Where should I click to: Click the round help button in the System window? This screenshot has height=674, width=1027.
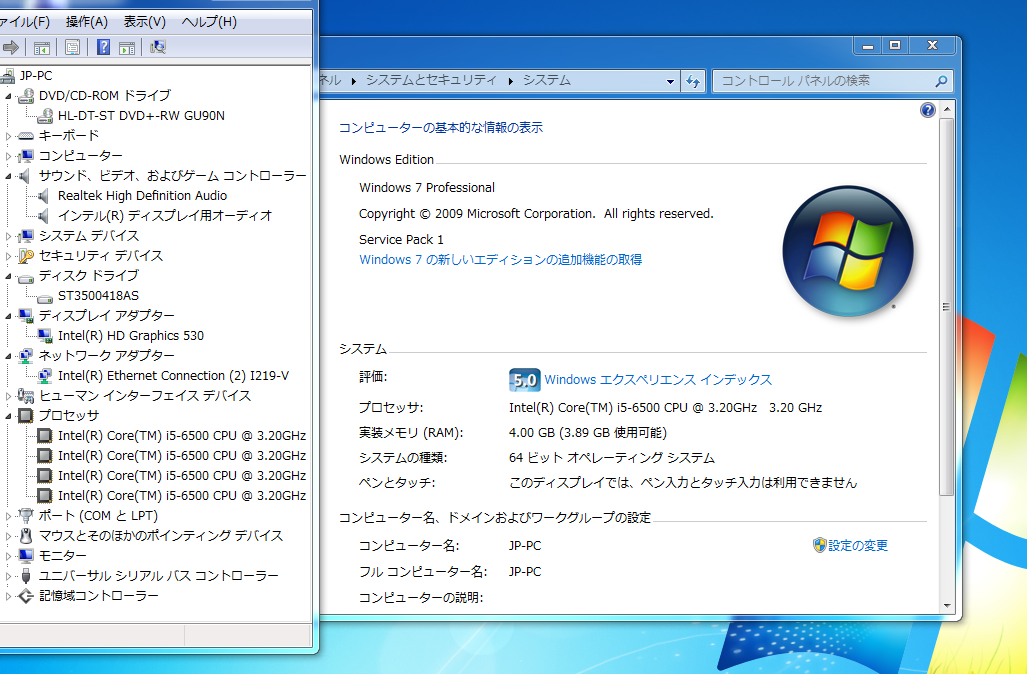pos(928,110)
